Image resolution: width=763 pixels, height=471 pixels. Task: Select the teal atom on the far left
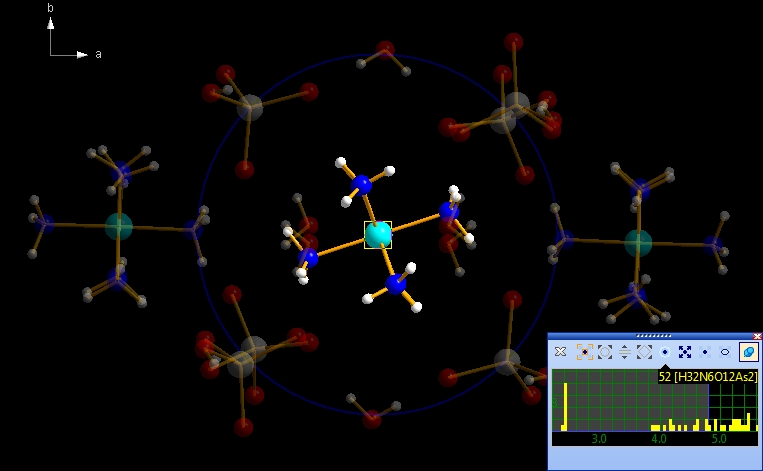tap(119, 226)
